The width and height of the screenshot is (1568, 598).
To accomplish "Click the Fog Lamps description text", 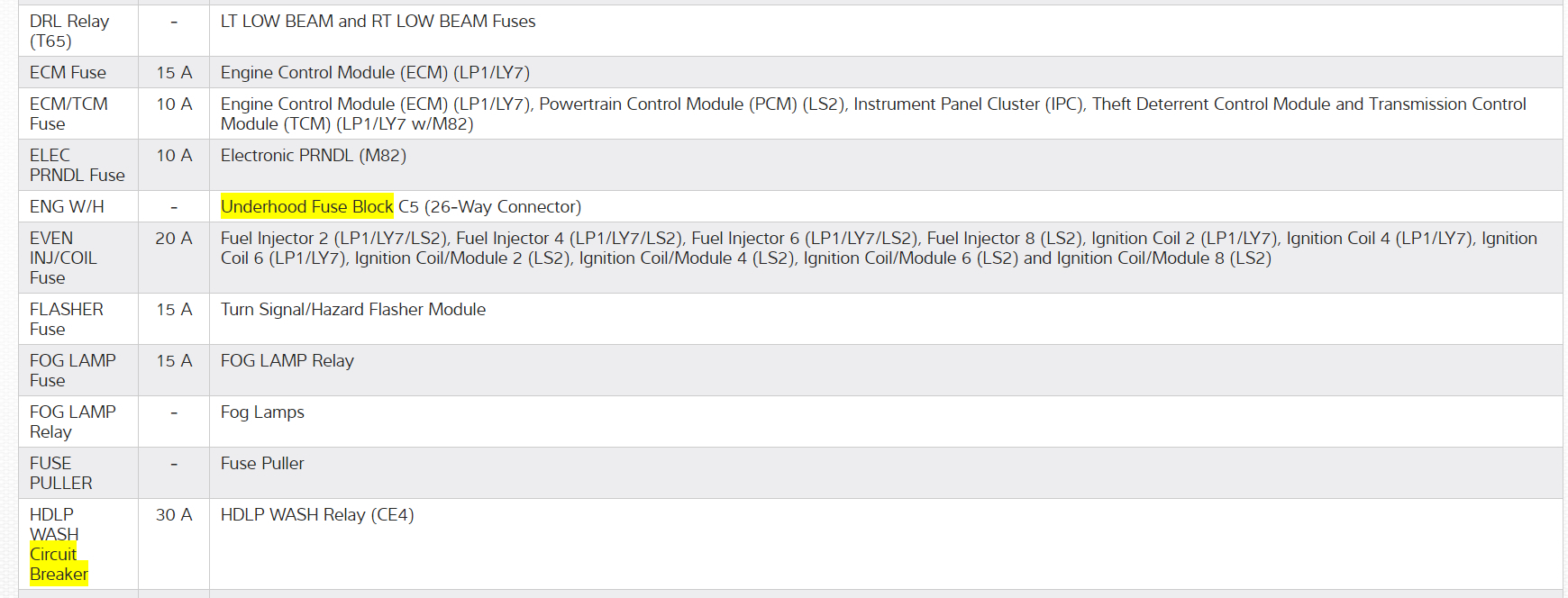I will (x=262, y=412).
